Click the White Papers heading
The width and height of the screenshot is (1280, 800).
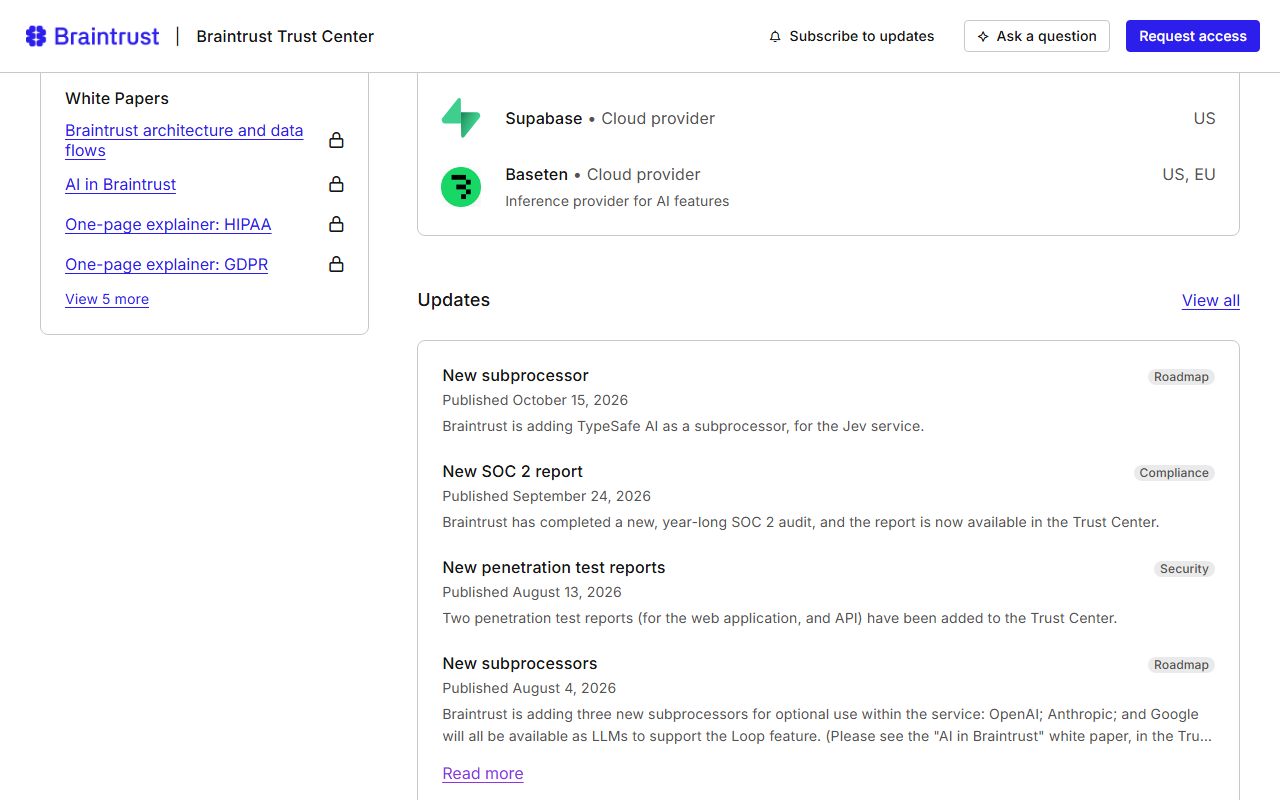tap(117, 98)
